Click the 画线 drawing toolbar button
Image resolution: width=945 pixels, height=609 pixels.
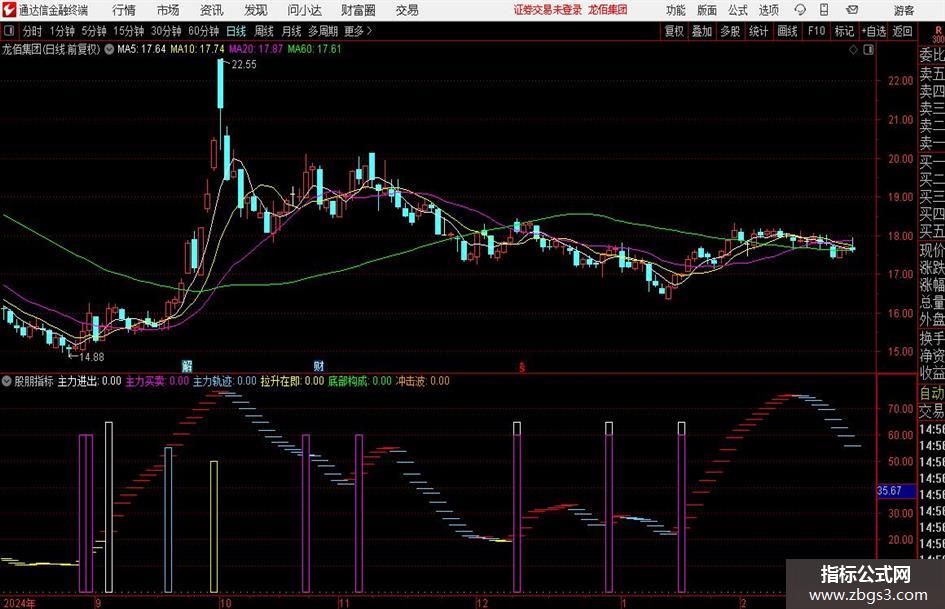(788, 31)
